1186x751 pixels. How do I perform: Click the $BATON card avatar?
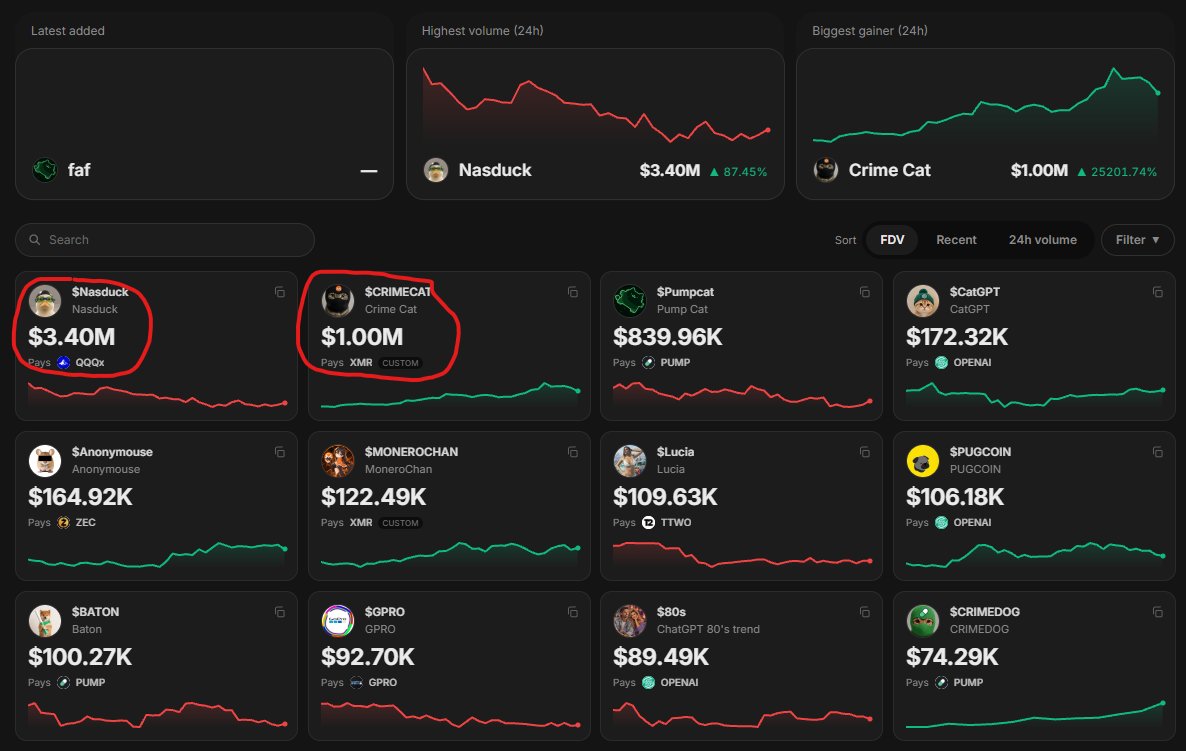coord(45,621)
